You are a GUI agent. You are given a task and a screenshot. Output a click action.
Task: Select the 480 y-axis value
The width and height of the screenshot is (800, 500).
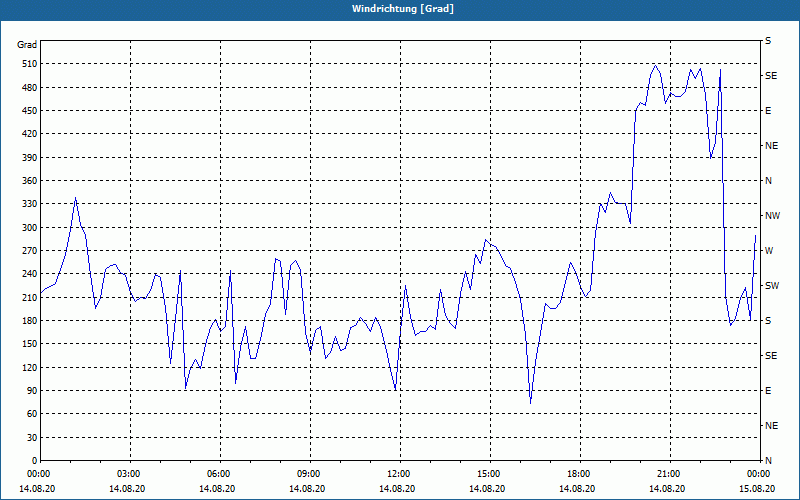click(30, 88)
